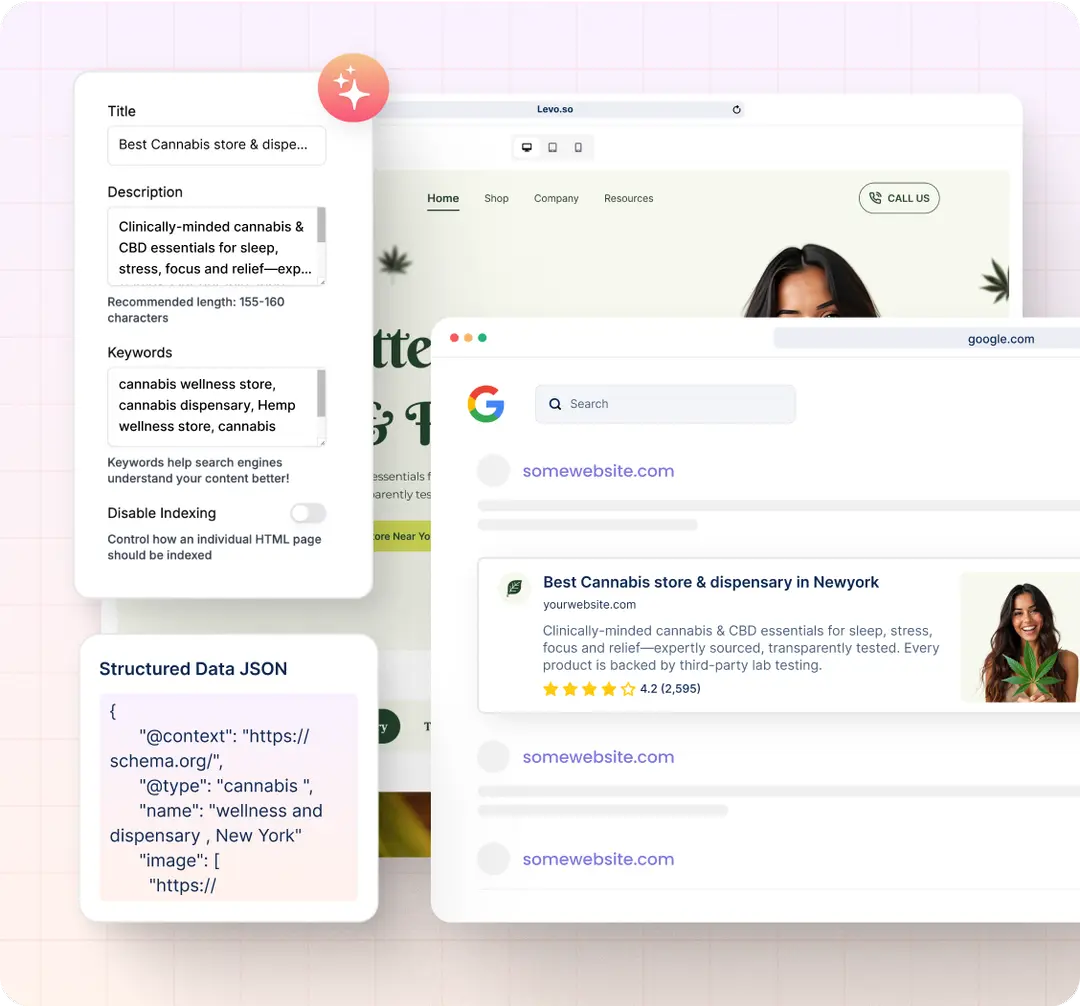
Task: Click the leaf favicon of yourwebsite.com result
Action: point(515,587)
